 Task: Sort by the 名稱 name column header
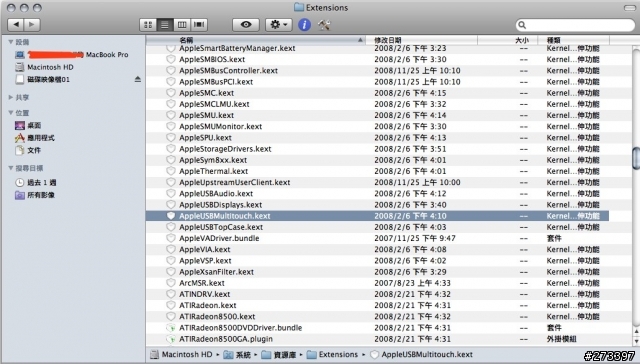click(256, 40)
